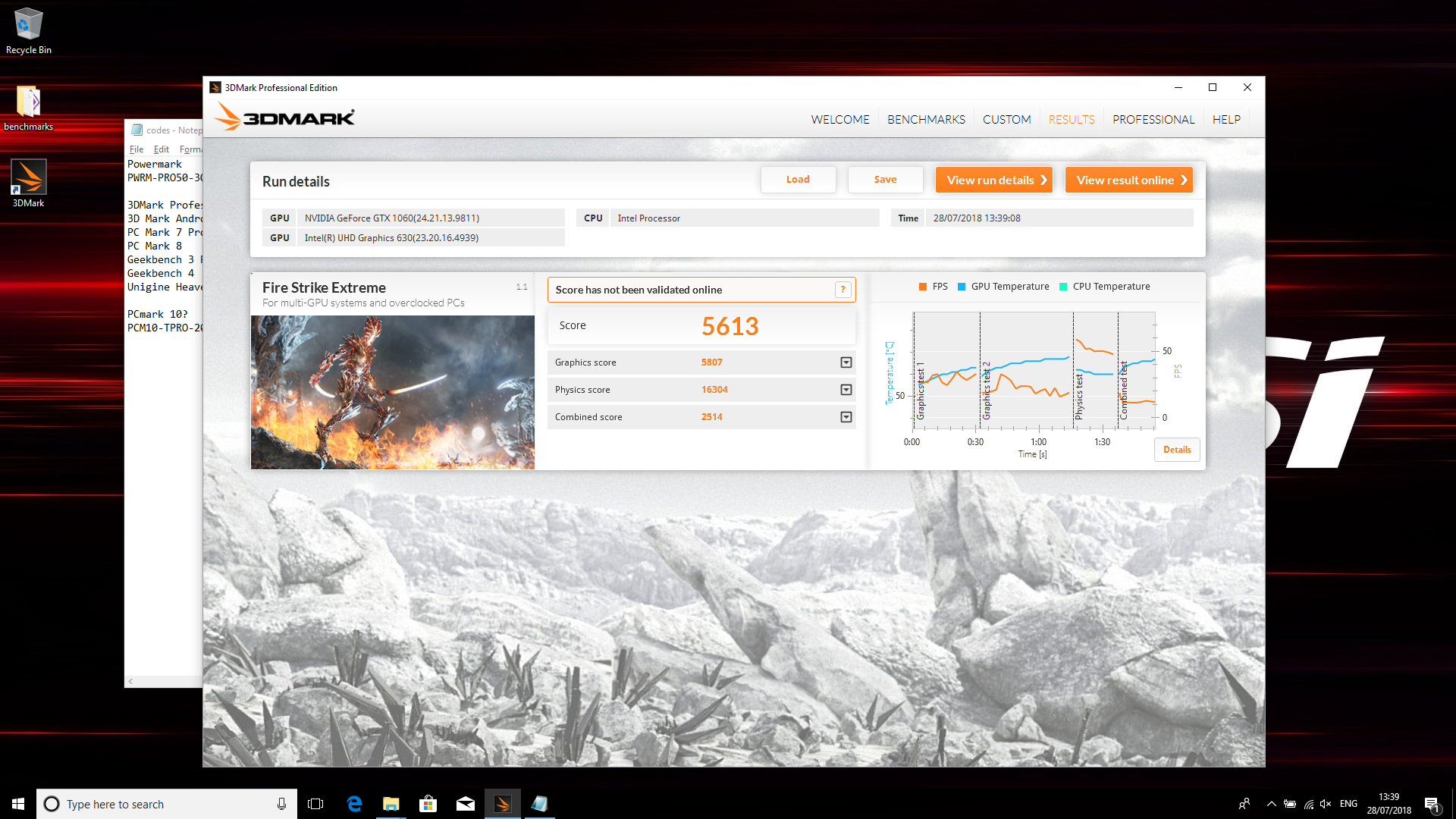Click the help question mark icon
The height and width of the screenshot is (819, 1456).
click(x=843, y=290)
